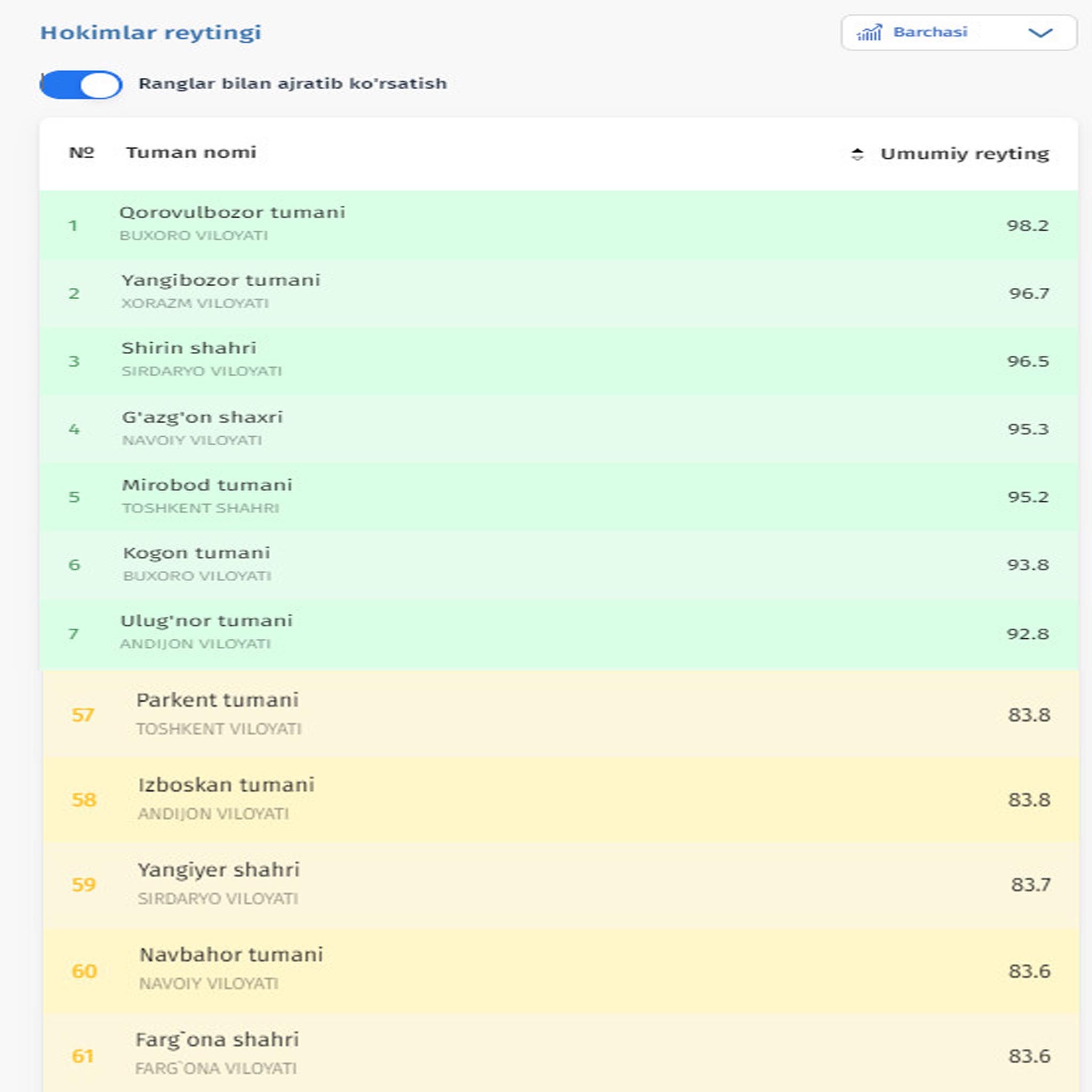The height and width of the screenshot is (1092, 1092).
Task: Select the Kogon tumani row
Action: 558,565
